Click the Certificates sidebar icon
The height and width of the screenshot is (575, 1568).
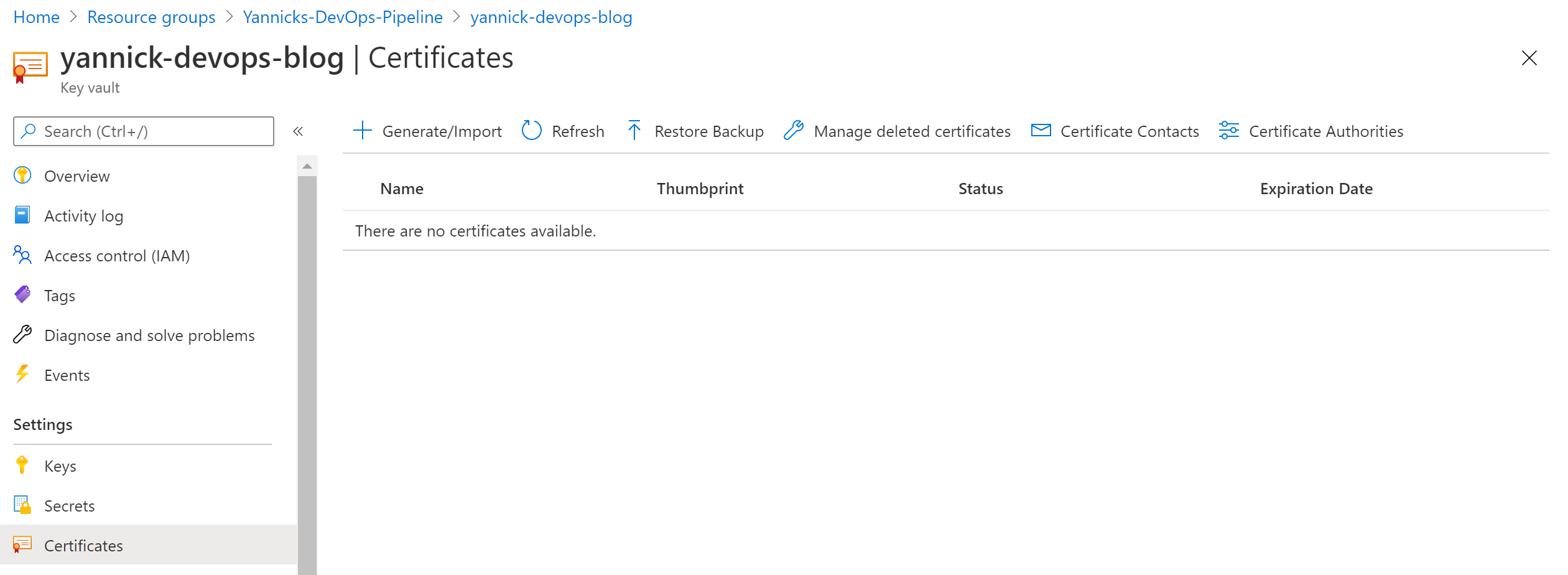22,545
